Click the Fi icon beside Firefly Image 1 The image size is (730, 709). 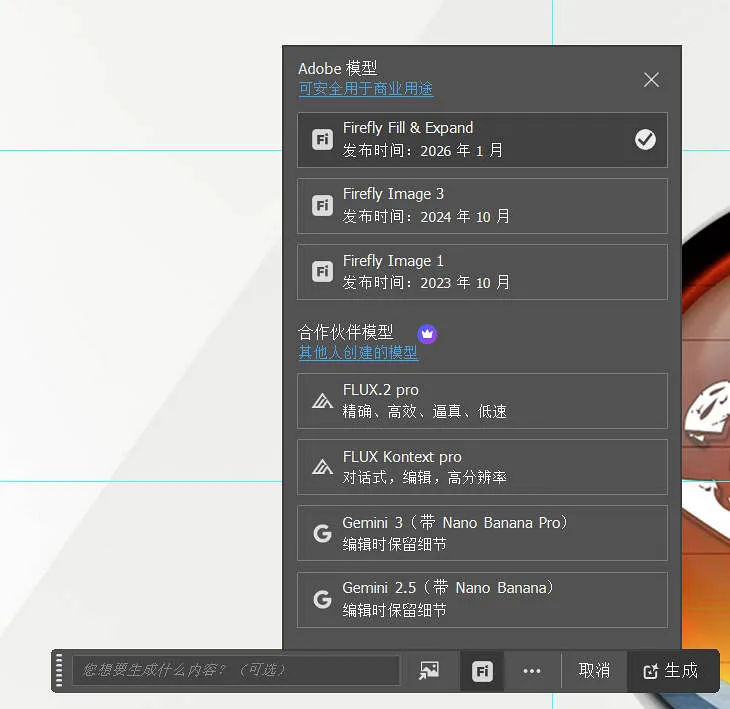click(322, 271)
